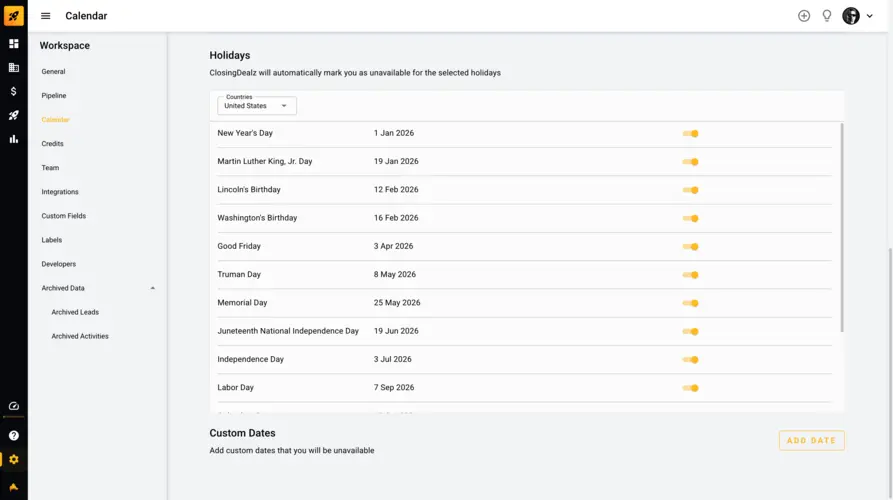893x500 pixels.
Task: Click the ADD DATE button
Action: pos(812,440)
